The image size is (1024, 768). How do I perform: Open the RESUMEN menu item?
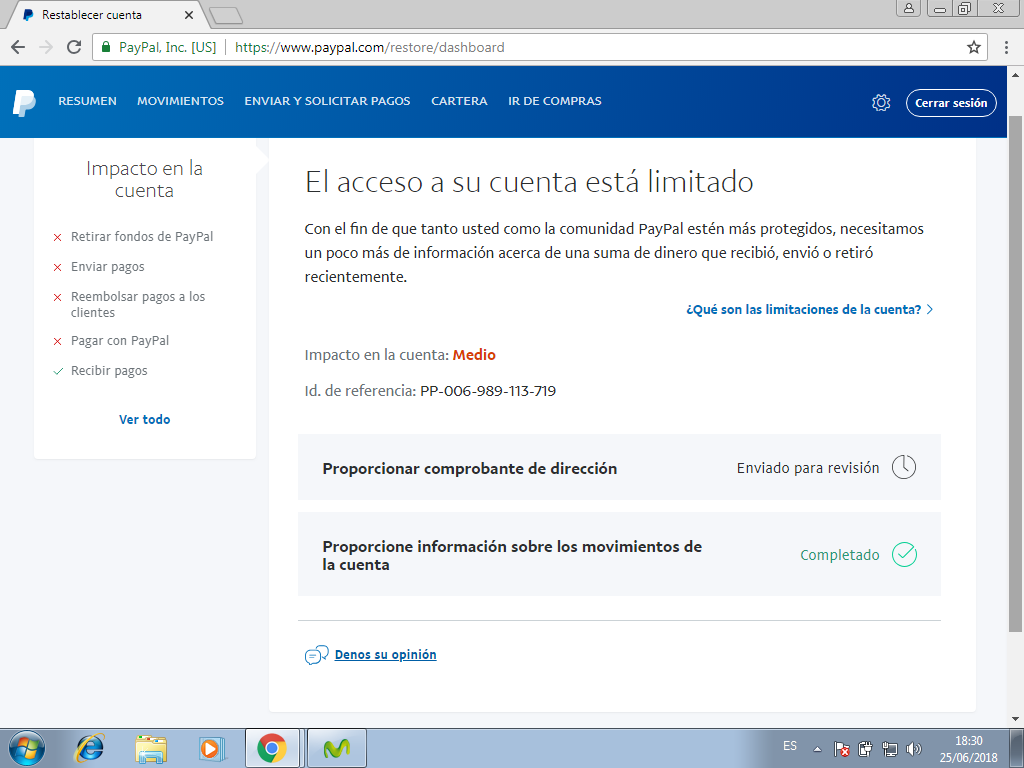coord(88,101)
